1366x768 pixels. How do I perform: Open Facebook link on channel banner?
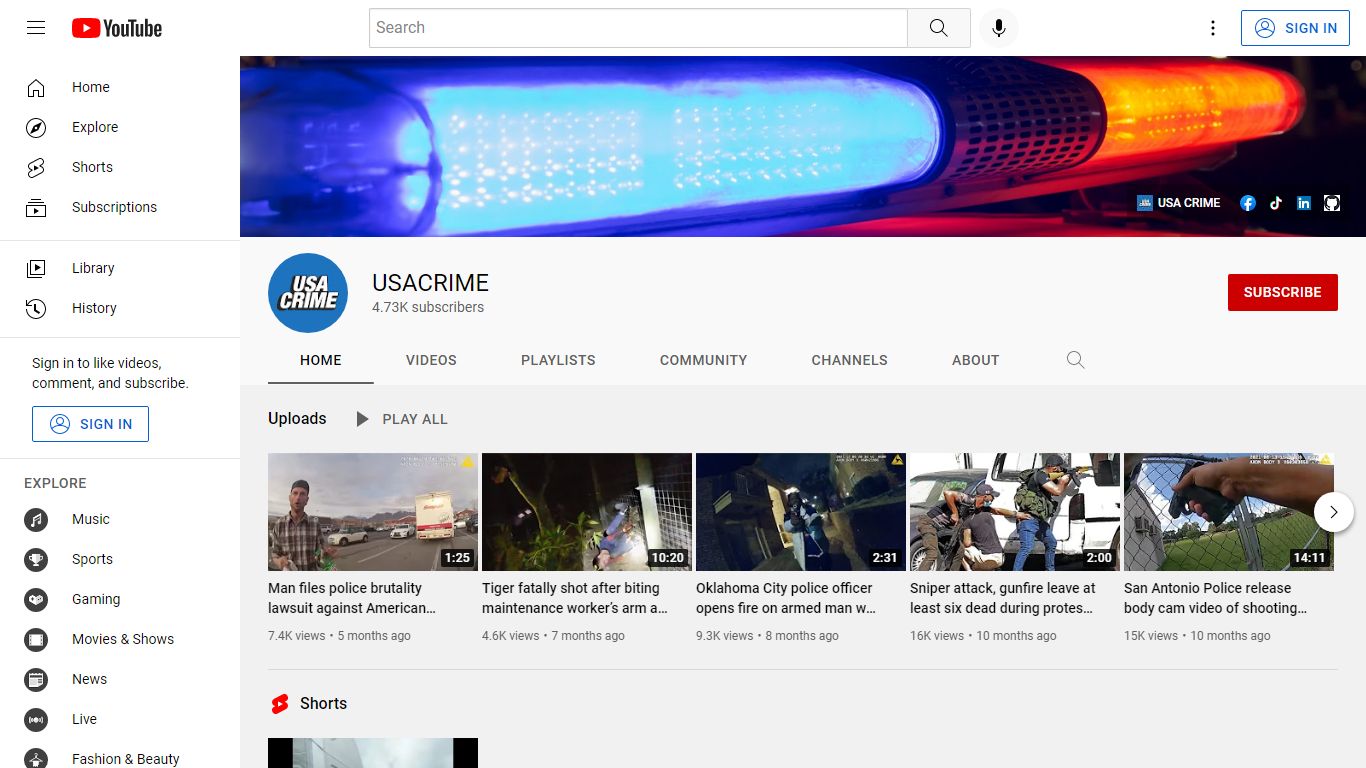[1248, 203]
